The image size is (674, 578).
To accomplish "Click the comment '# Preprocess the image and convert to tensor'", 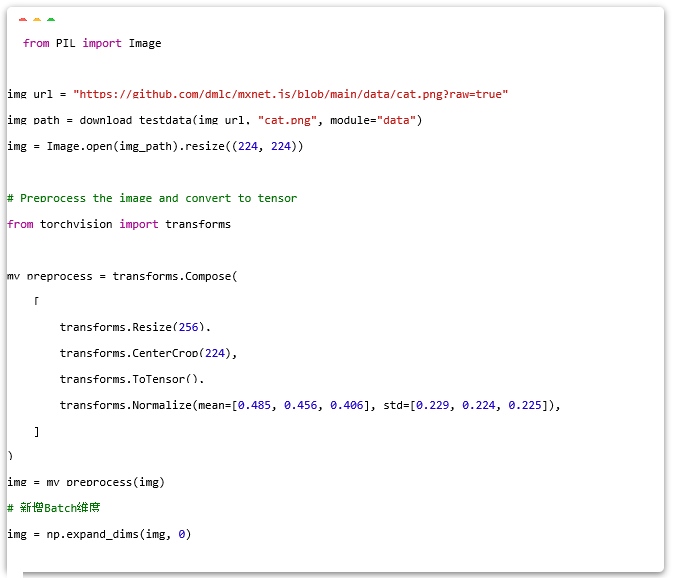I will point(152,198).
